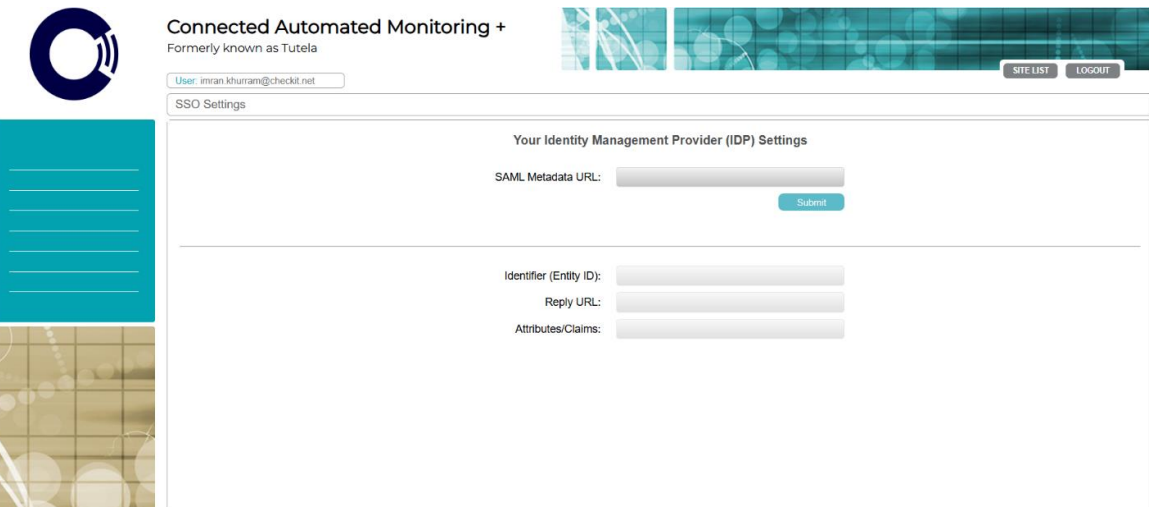The image size is (1149, 507).
Task: Select the Reply URL text box
Action: 730,302
